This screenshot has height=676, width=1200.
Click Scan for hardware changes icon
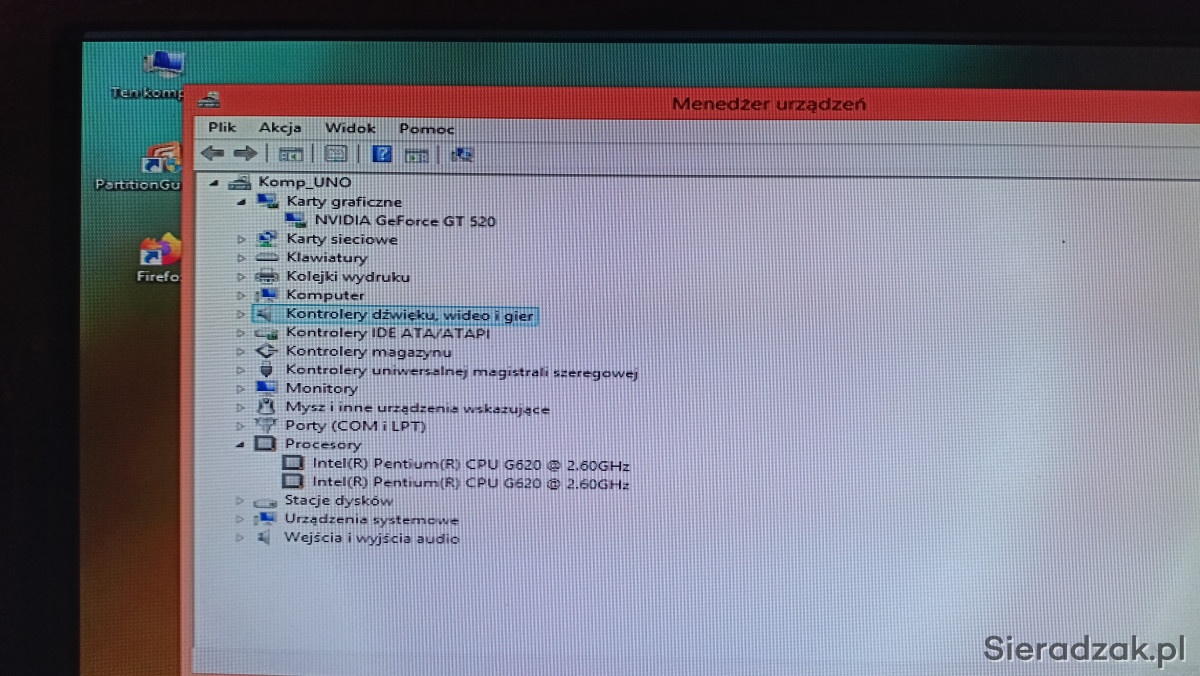pyautogui.click(x=461, y=154)
